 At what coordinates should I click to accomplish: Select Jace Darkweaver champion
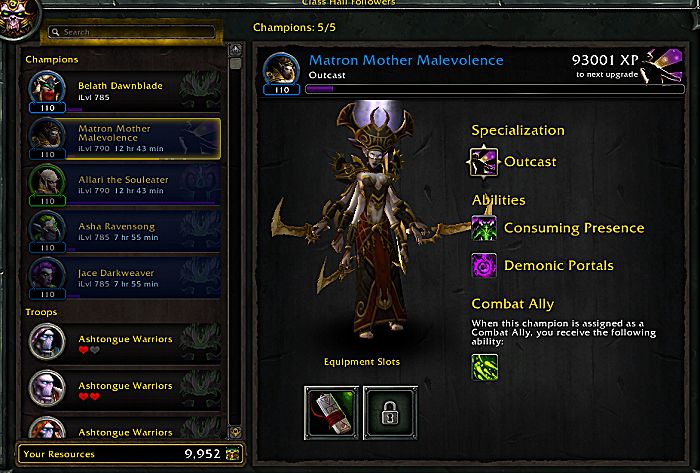click(x=123, y=278)
